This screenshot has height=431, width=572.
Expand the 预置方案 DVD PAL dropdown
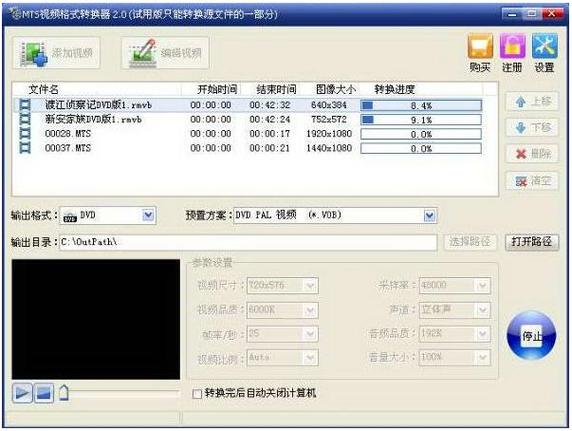coord(430,216)
